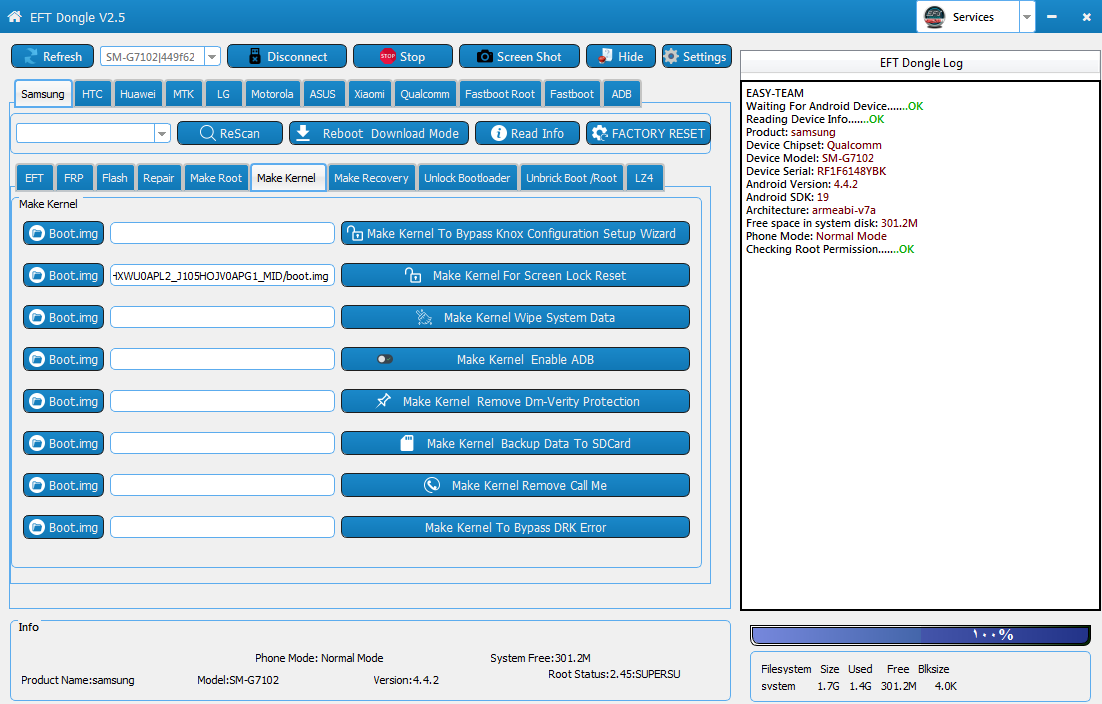Click Make Kernel Wipe System Data

[515, 318]
